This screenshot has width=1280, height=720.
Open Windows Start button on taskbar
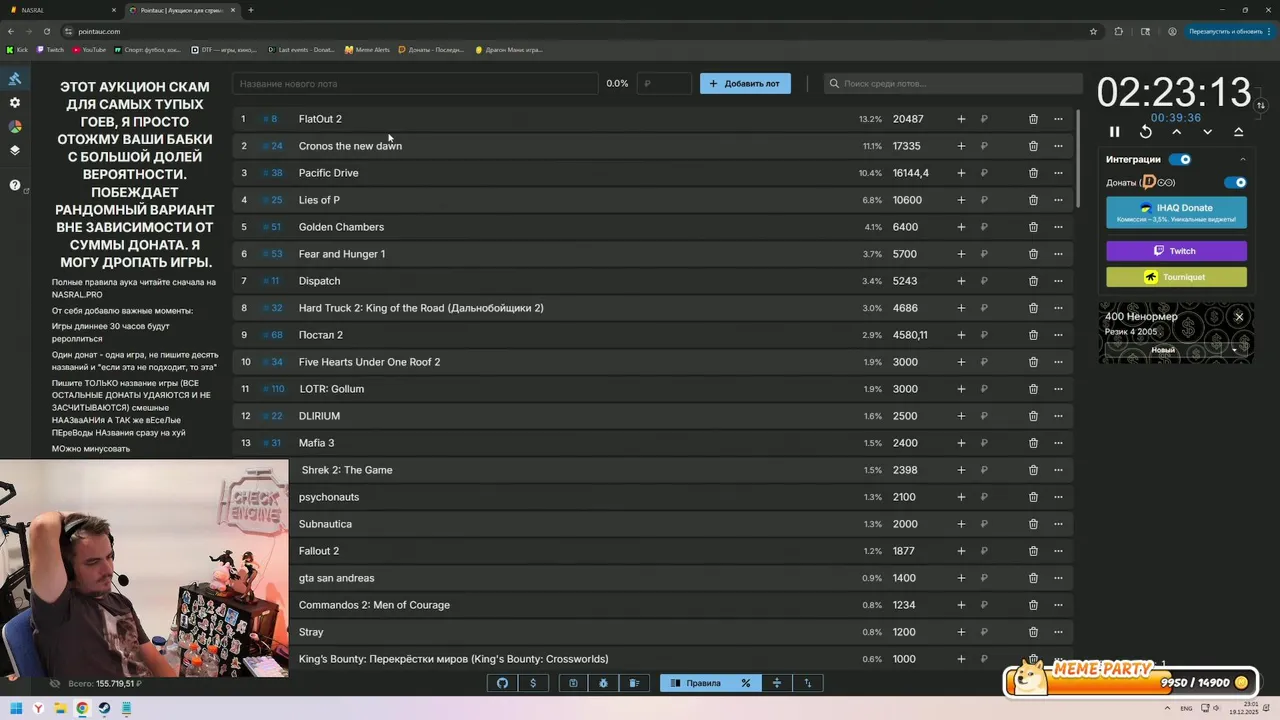[x=16, y=709]
